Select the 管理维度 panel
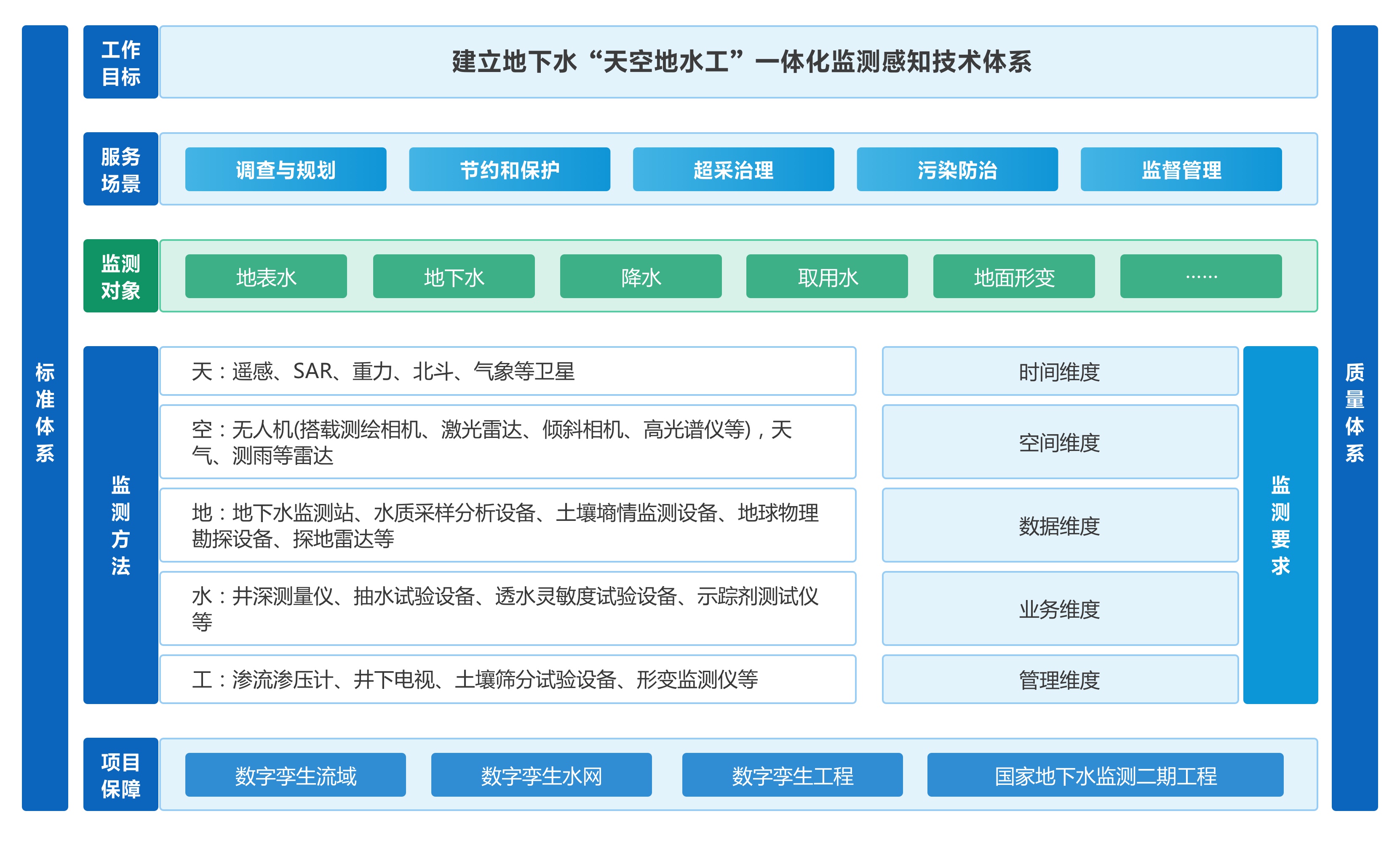This screenshot has height=843, width=1400. click(x=1059, y=679)
